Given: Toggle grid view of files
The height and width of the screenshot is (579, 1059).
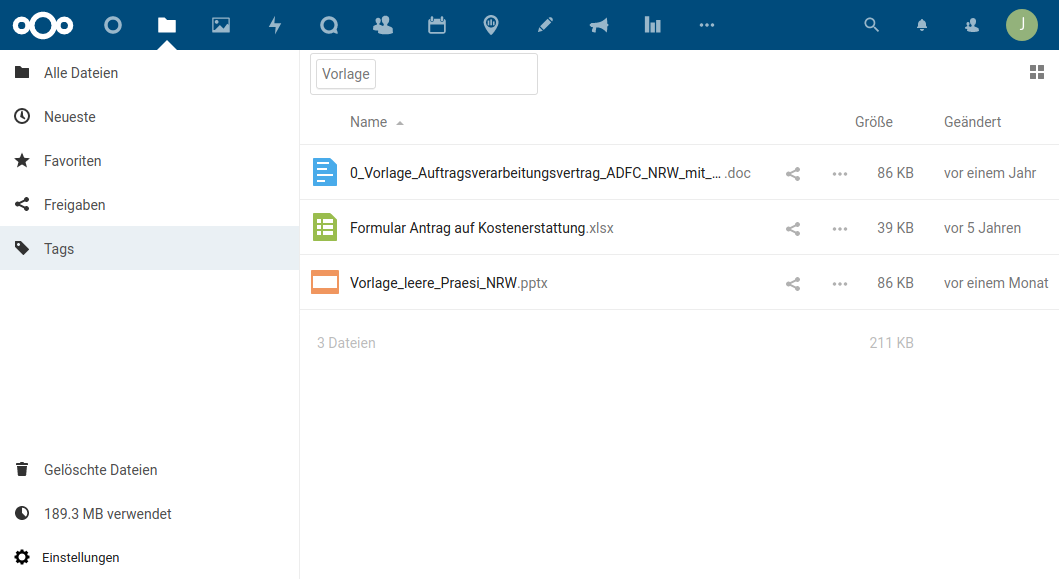Looking at the screenshot, I should 1036,72.
